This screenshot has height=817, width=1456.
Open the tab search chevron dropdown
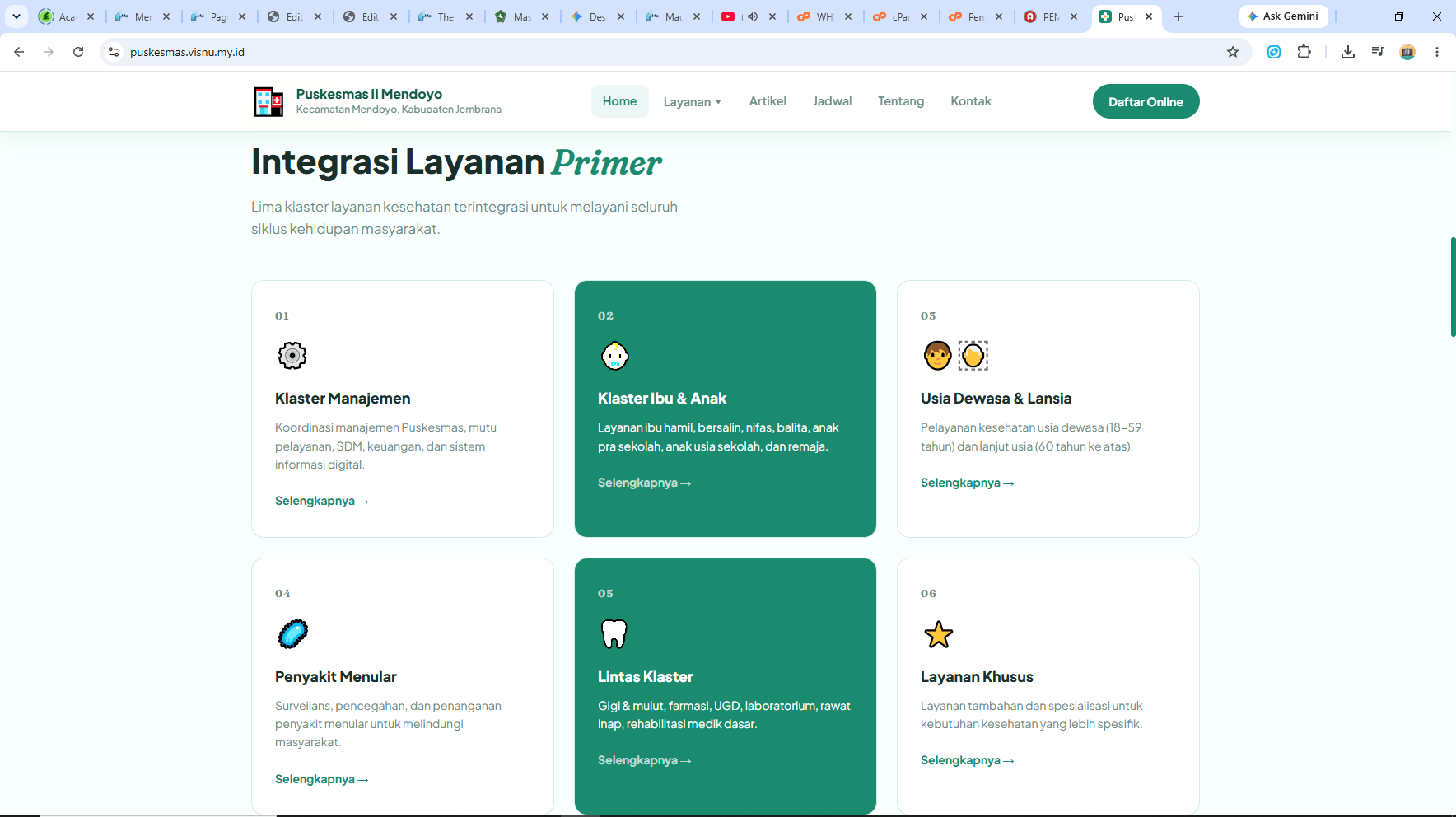point(16,16)
